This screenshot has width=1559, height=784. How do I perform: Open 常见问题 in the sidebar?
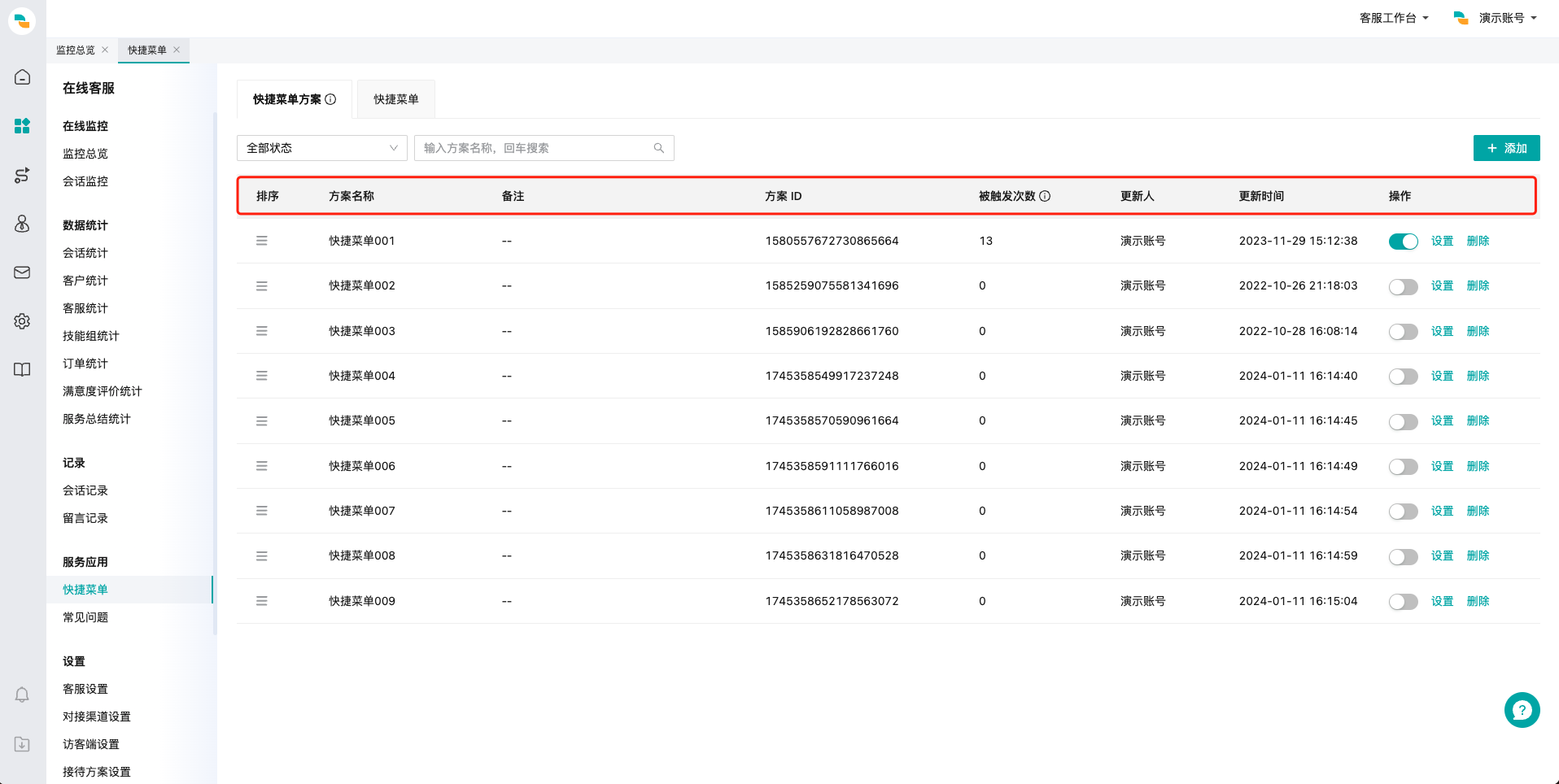tap(85, 617)
